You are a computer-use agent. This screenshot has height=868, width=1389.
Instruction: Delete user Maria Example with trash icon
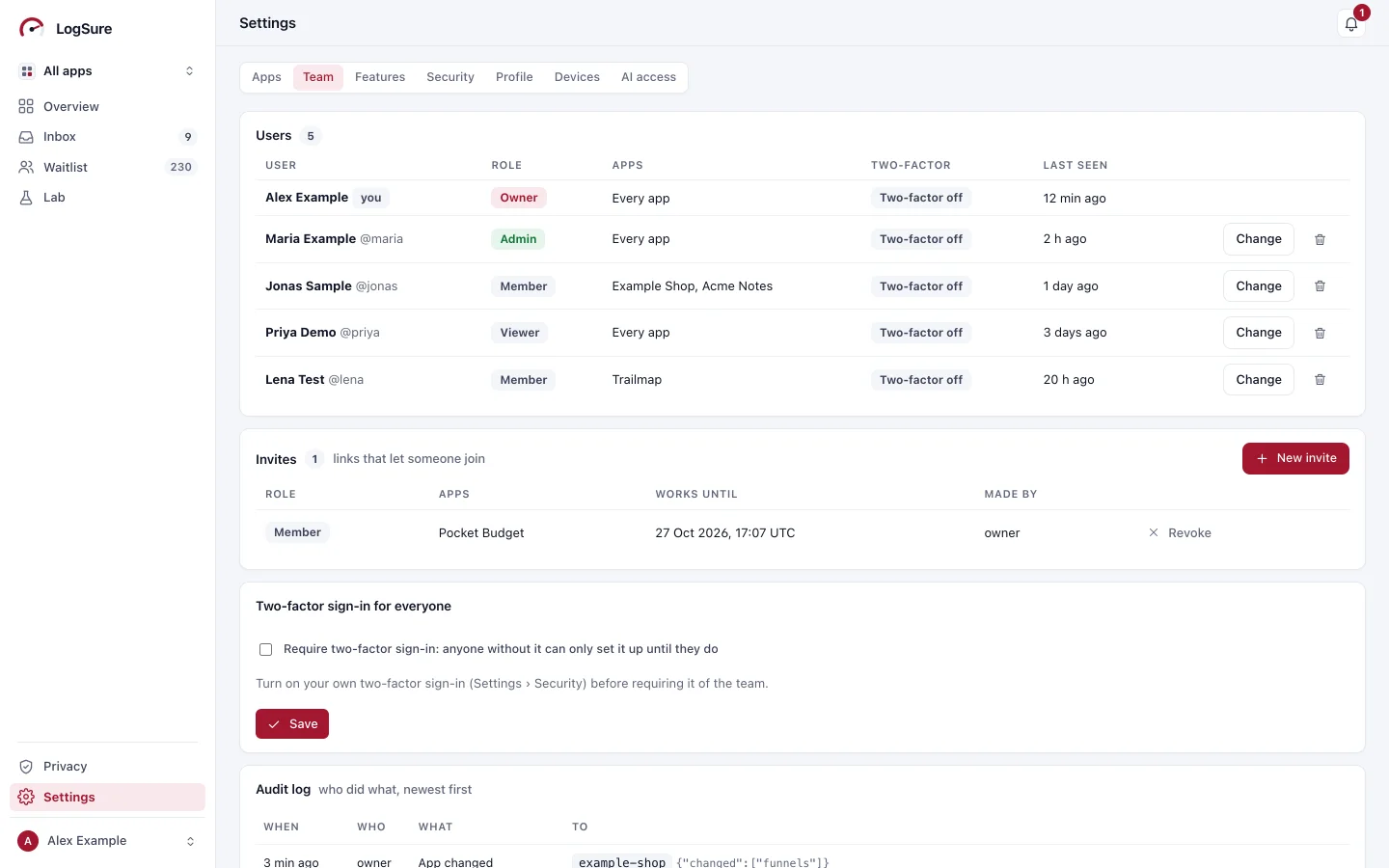pos(1320,239)
